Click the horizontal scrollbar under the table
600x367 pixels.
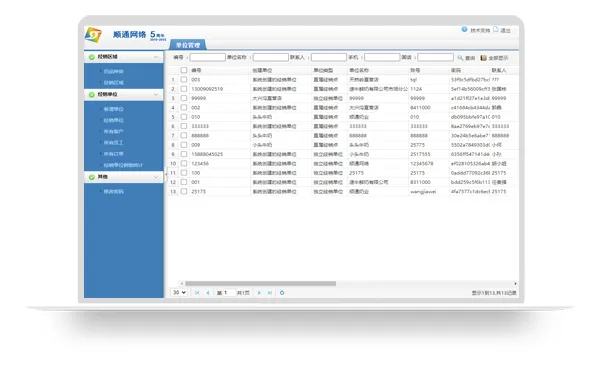click(261, 284)
